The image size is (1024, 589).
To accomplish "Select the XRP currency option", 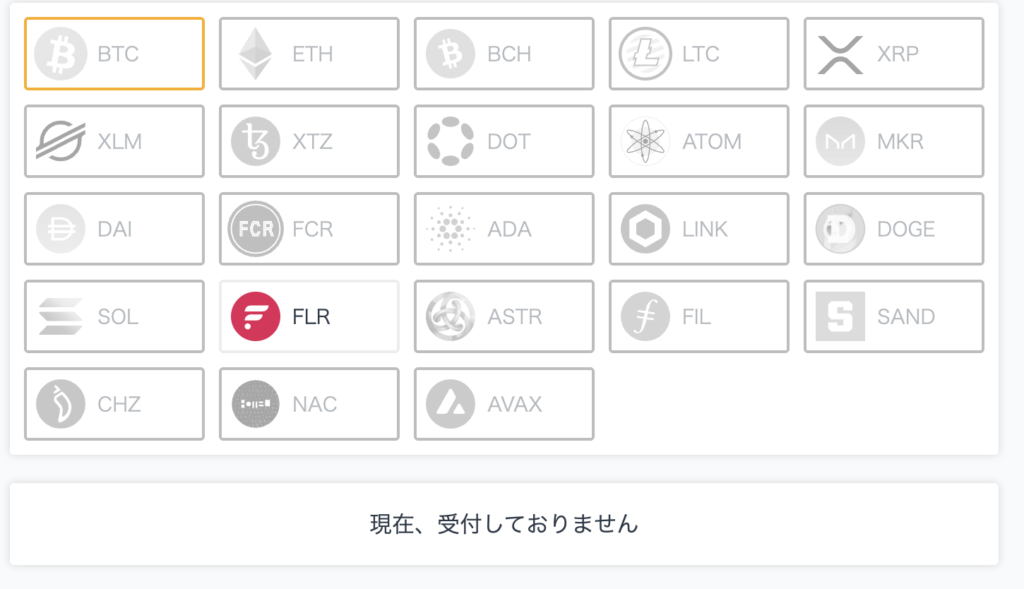I will [x=893, y=54].
